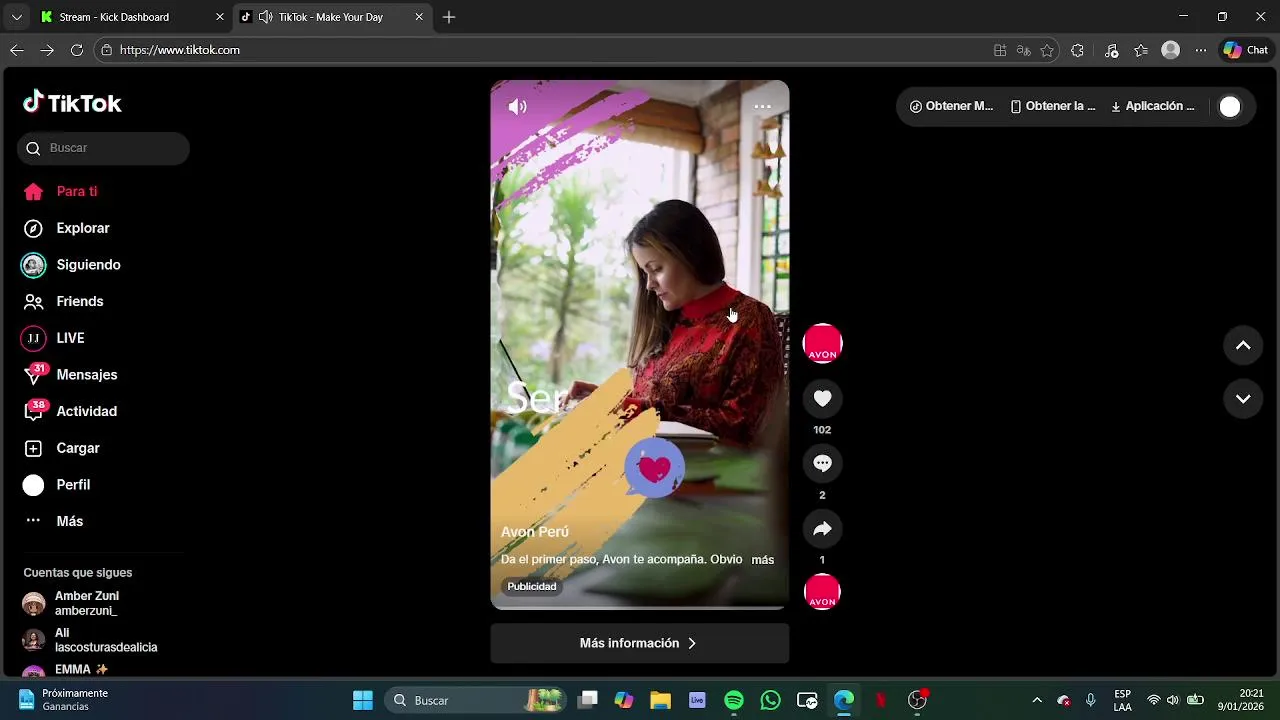This screenshot has height=720, width=1280.
Task: Open browser Settings and more menu
Action: coord(1201,50)
